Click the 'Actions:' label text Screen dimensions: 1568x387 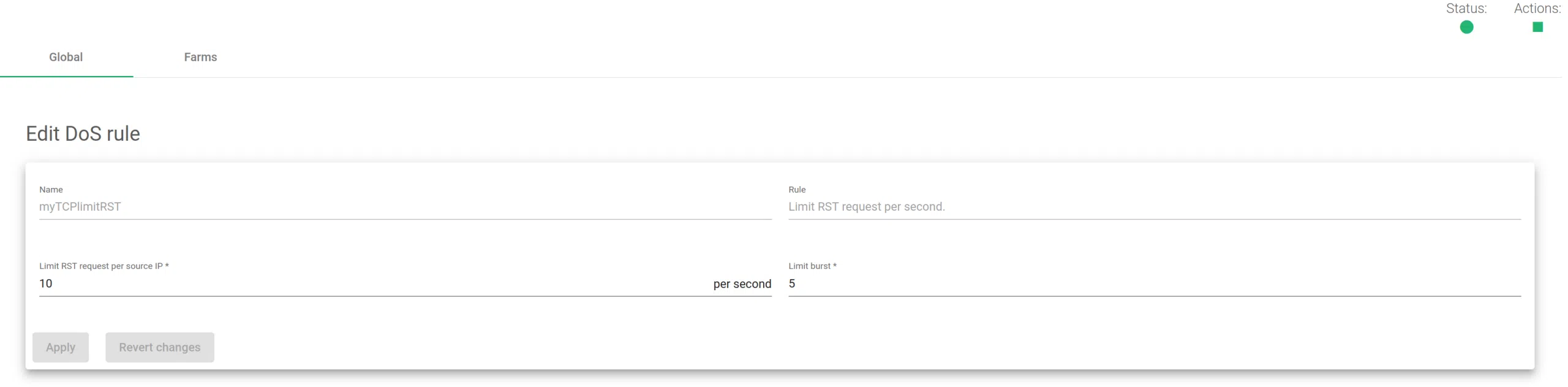pos(1537,9)
